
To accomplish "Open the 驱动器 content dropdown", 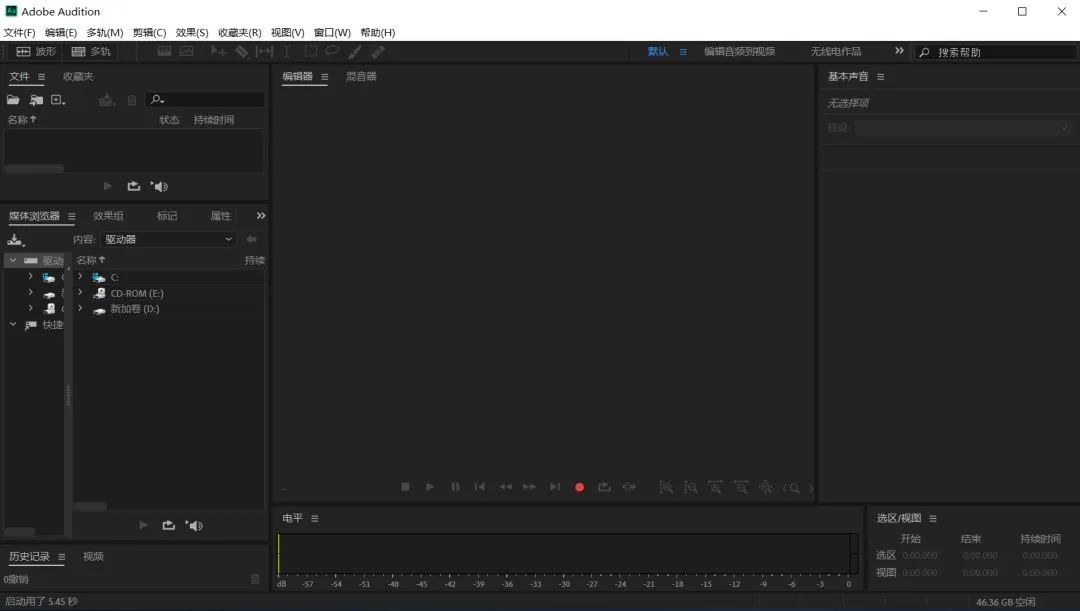I will point(168,240).
